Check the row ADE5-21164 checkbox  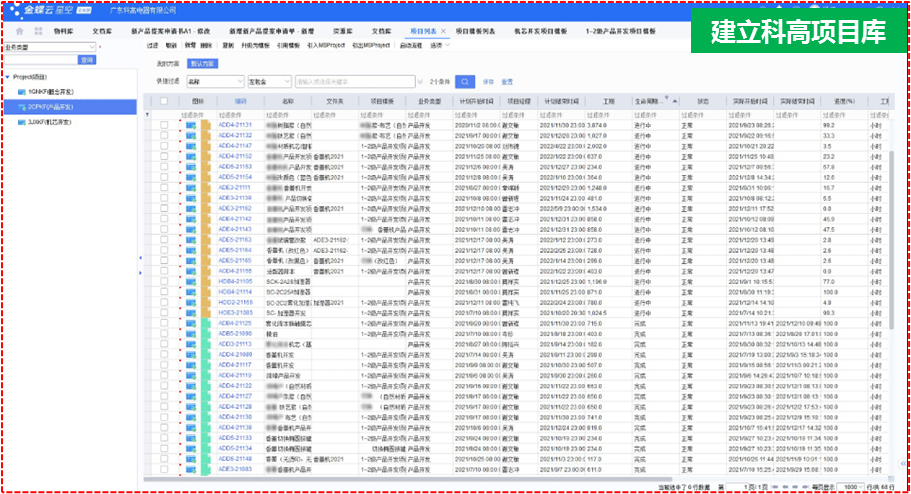164,250
